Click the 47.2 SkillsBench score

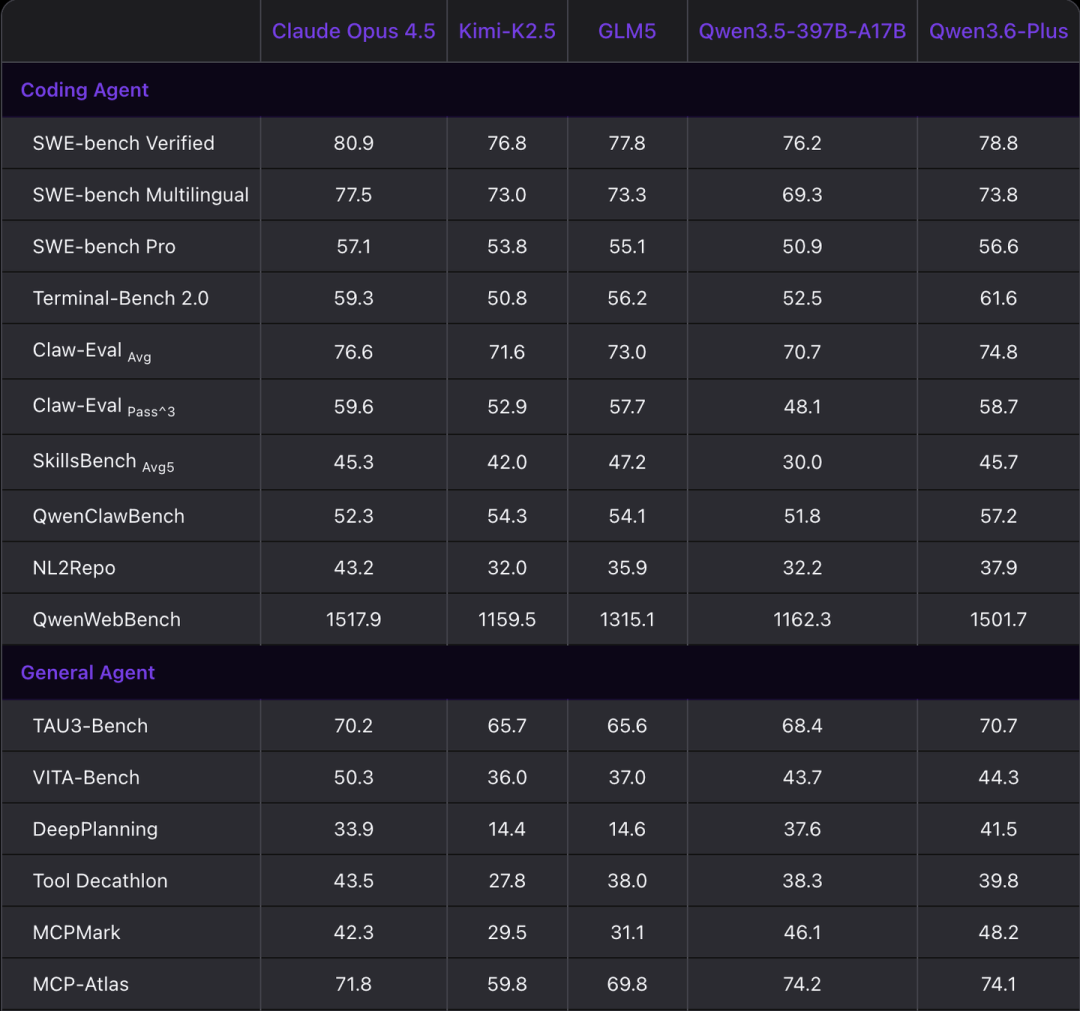coord(627,462)
